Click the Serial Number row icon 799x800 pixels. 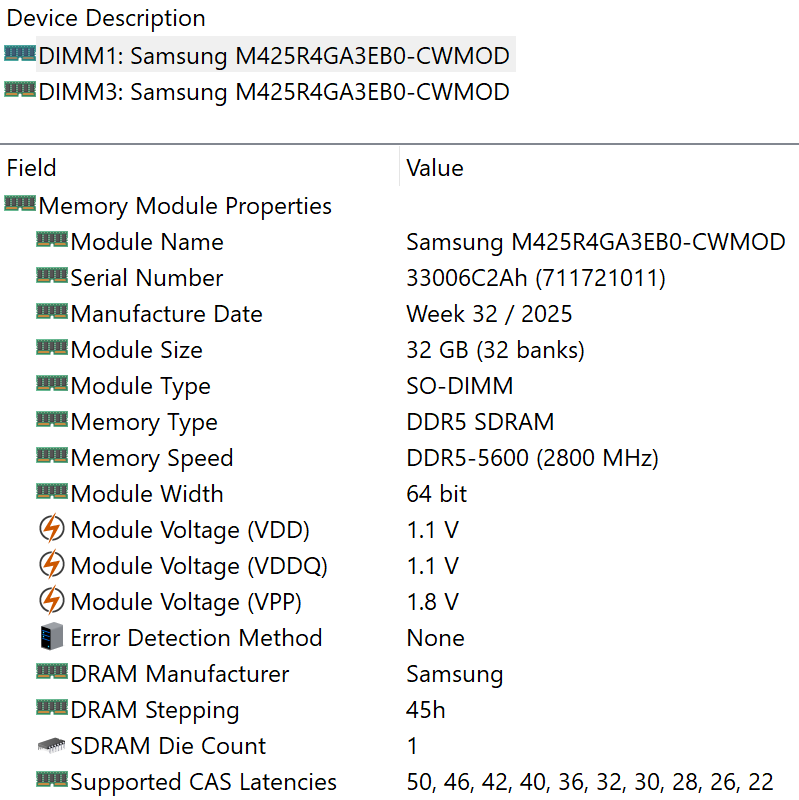click(52, 277)
